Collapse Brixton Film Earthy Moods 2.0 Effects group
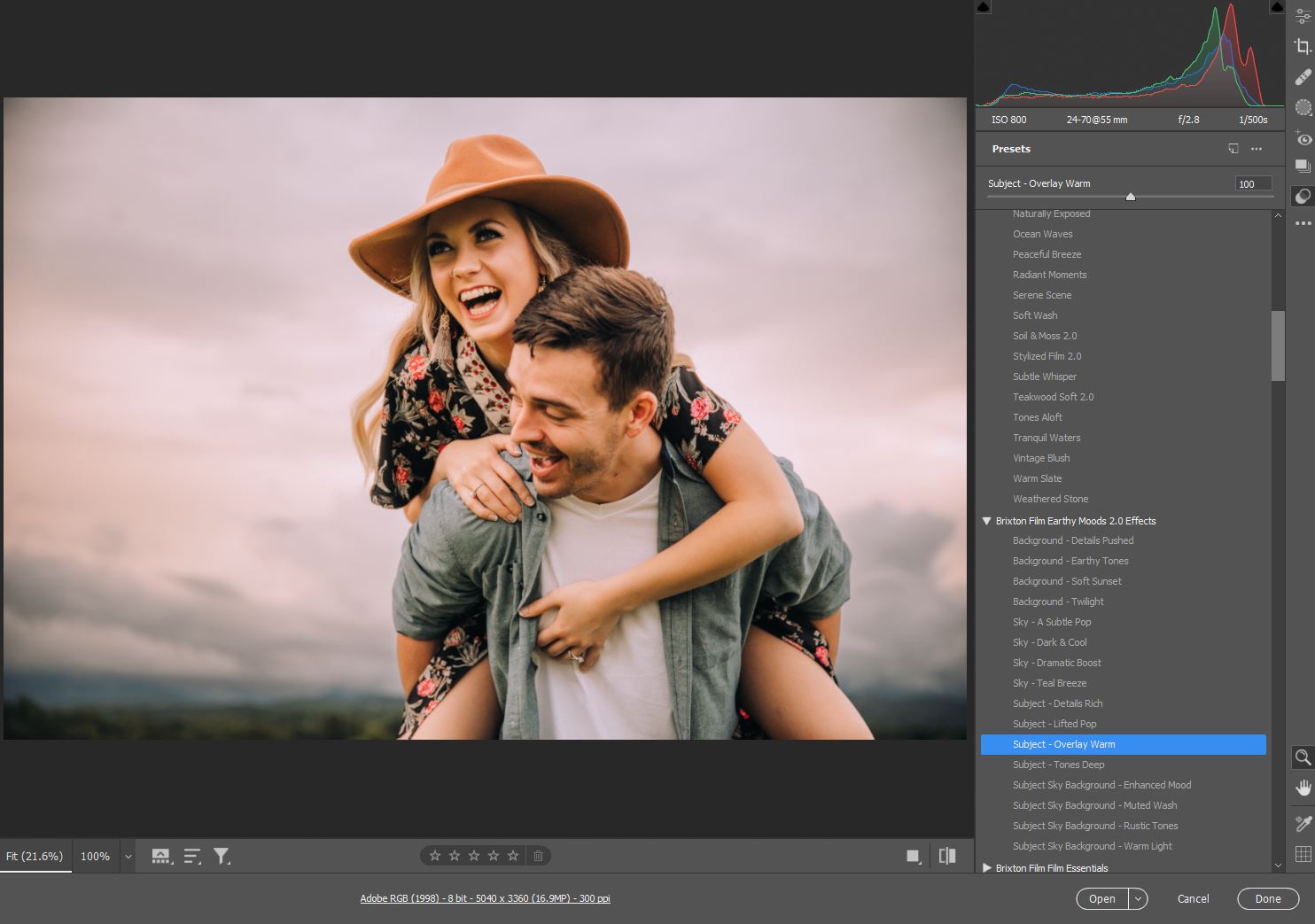Viewport: 1315px width, 924px height. tap(986, 521)
